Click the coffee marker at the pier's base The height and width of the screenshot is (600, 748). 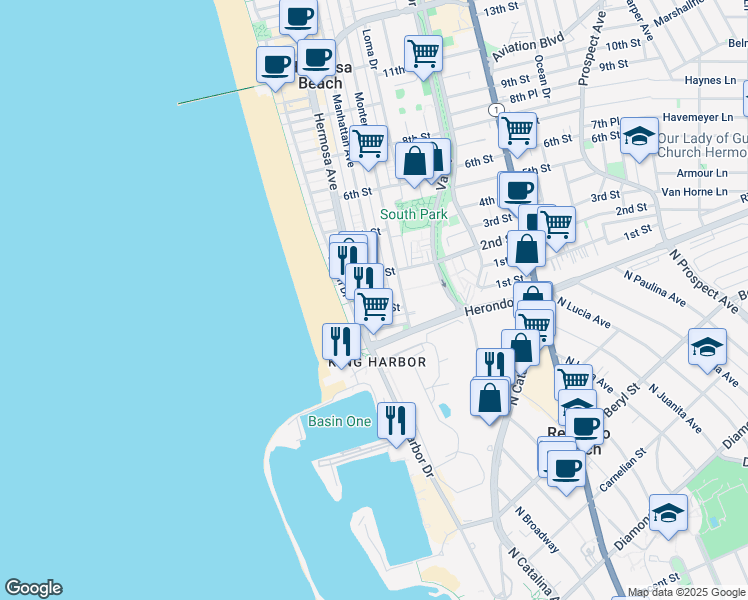pyautogui.click(x=275, y=66)
